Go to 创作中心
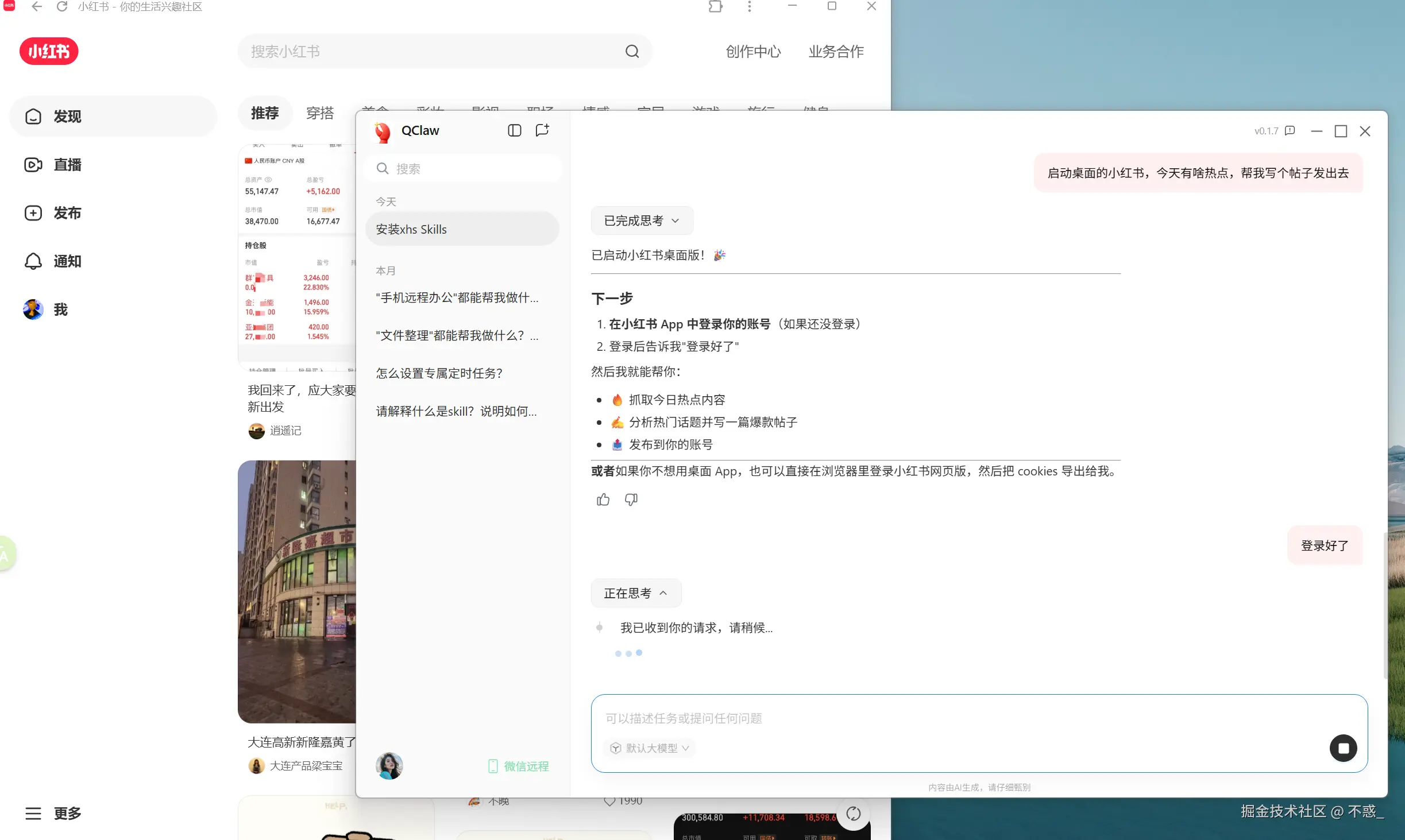 (753, 51)
